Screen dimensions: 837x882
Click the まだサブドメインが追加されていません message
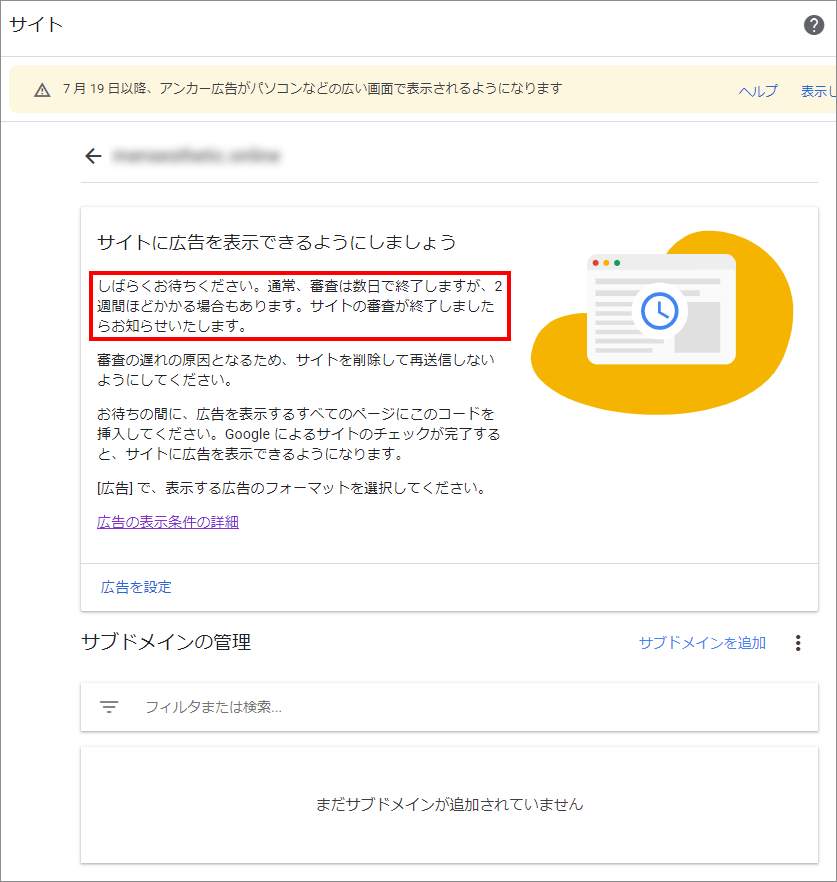click(449, 804)
